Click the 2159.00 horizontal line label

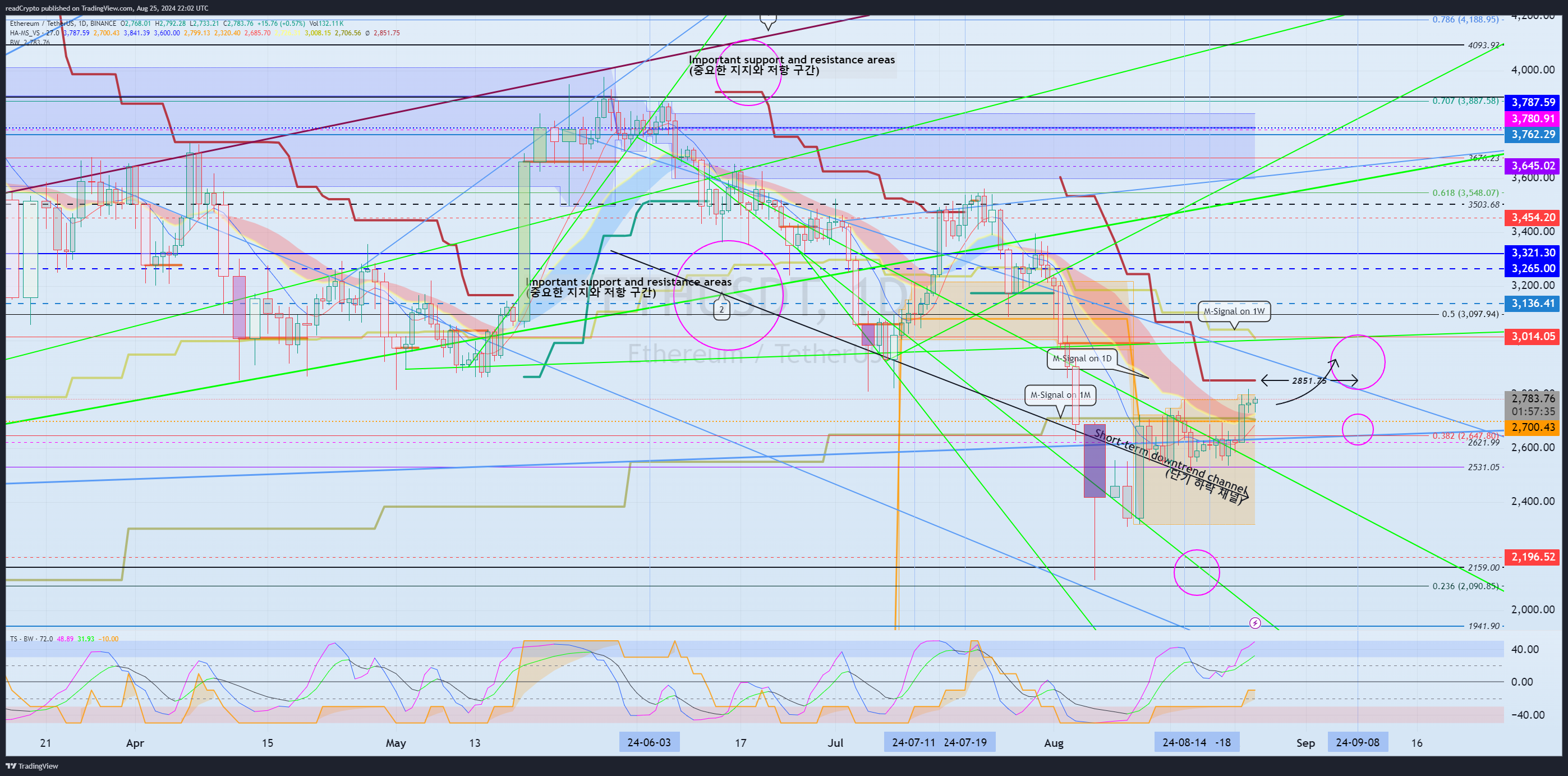point(1483,567)
